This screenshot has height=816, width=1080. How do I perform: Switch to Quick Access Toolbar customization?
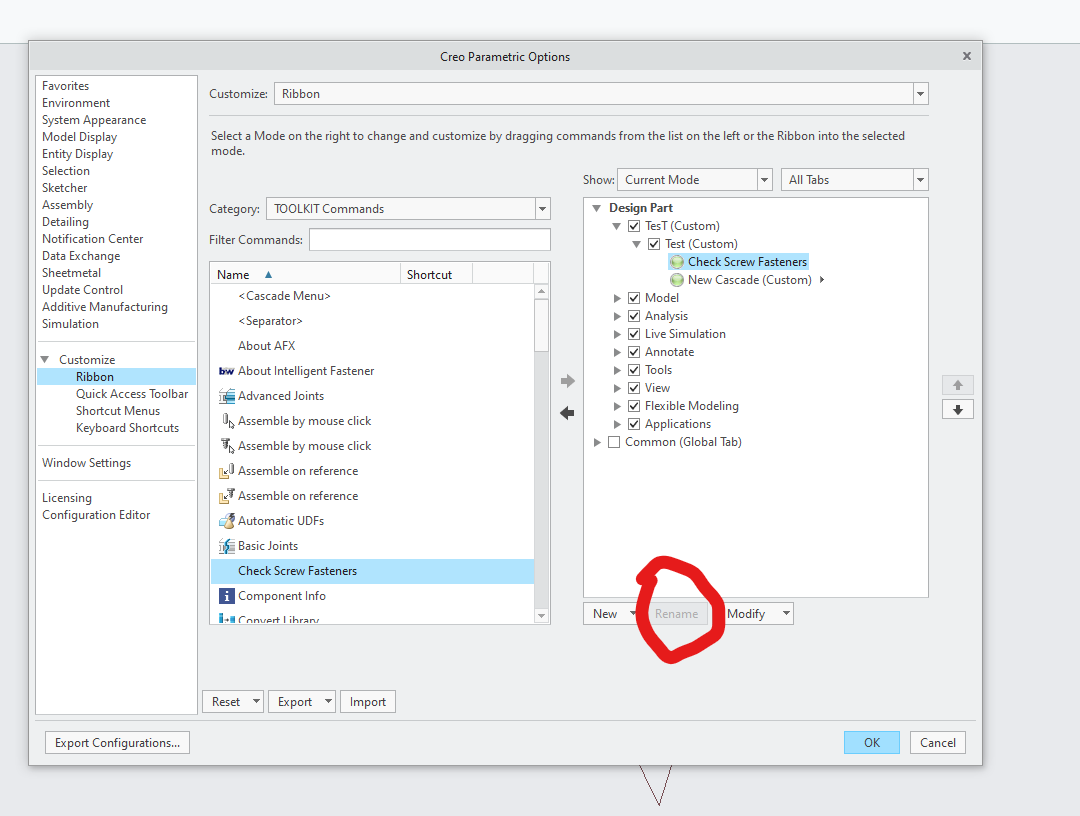pyautogui.click(x=132, y=393)
